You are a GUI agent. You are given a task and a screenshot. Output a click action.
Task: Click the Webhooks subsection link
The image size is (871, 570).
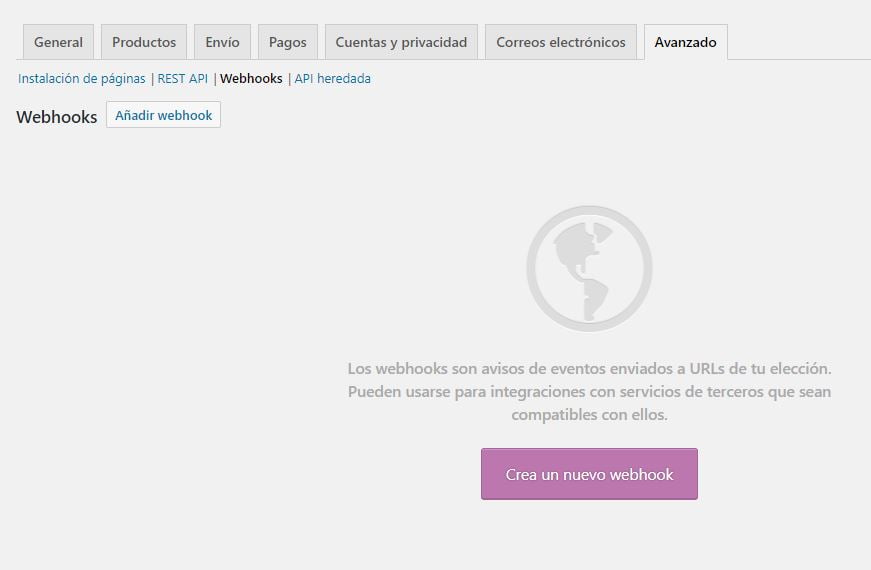251,78
